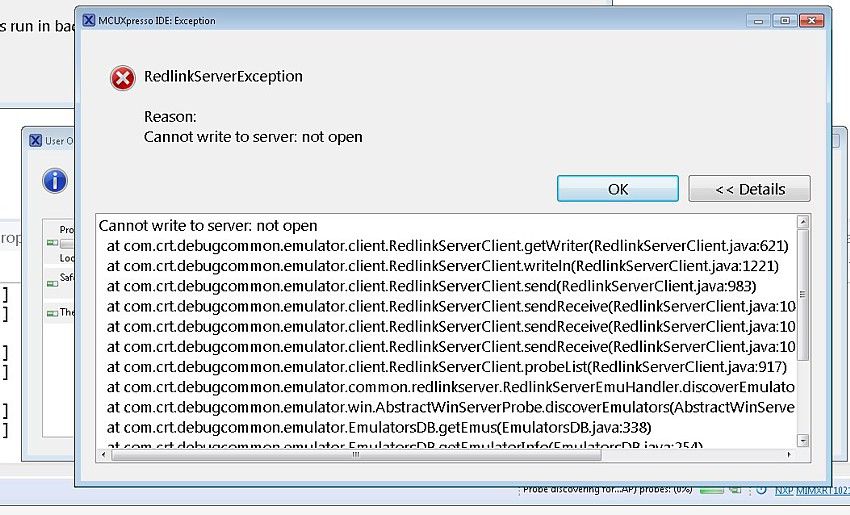Image resolution: width=850 pixels, height=515 pixels.
Task: Click the horizontal scrollbar thumb under the stack trace
Action: (356, 455)
